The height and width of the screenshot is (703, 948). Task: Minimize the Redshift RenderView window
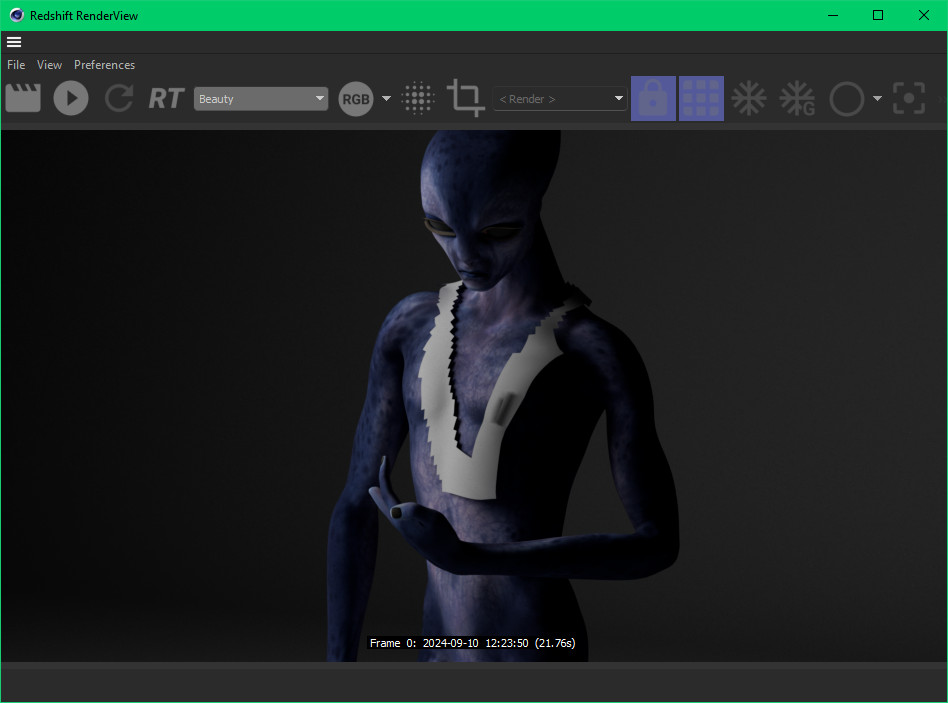coord(833,15)
